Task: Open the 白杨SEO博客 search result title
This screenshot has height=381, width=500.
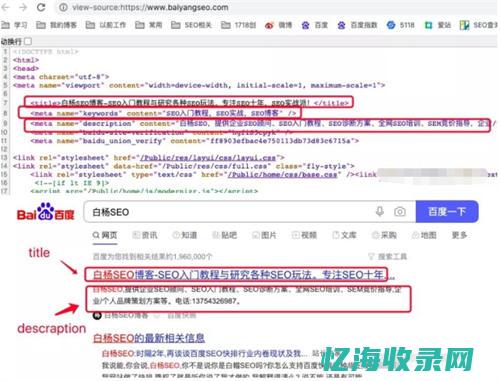Action: [243, 275]
